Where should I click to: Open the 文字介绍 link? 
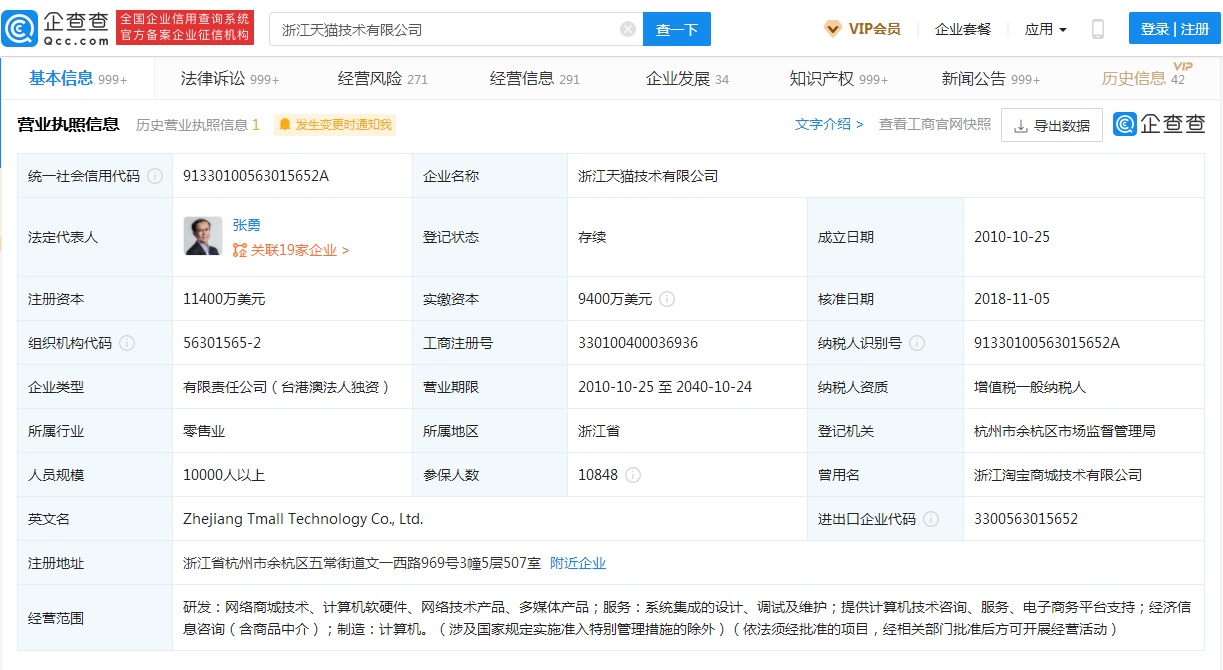coord(829,124)
